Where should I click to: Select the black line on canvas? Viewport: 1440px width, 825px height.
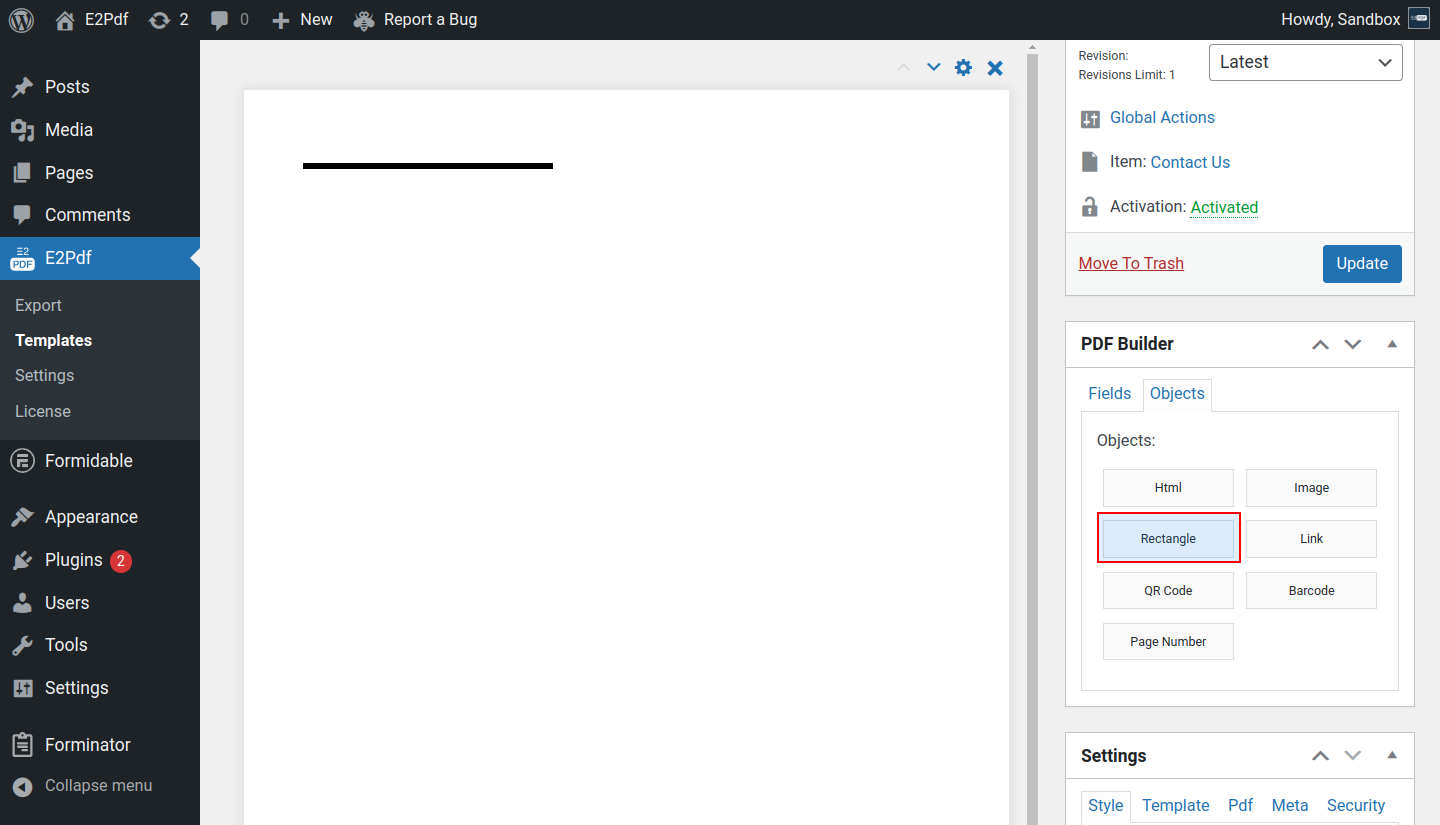pyautogui.click(x=428, y=166)
